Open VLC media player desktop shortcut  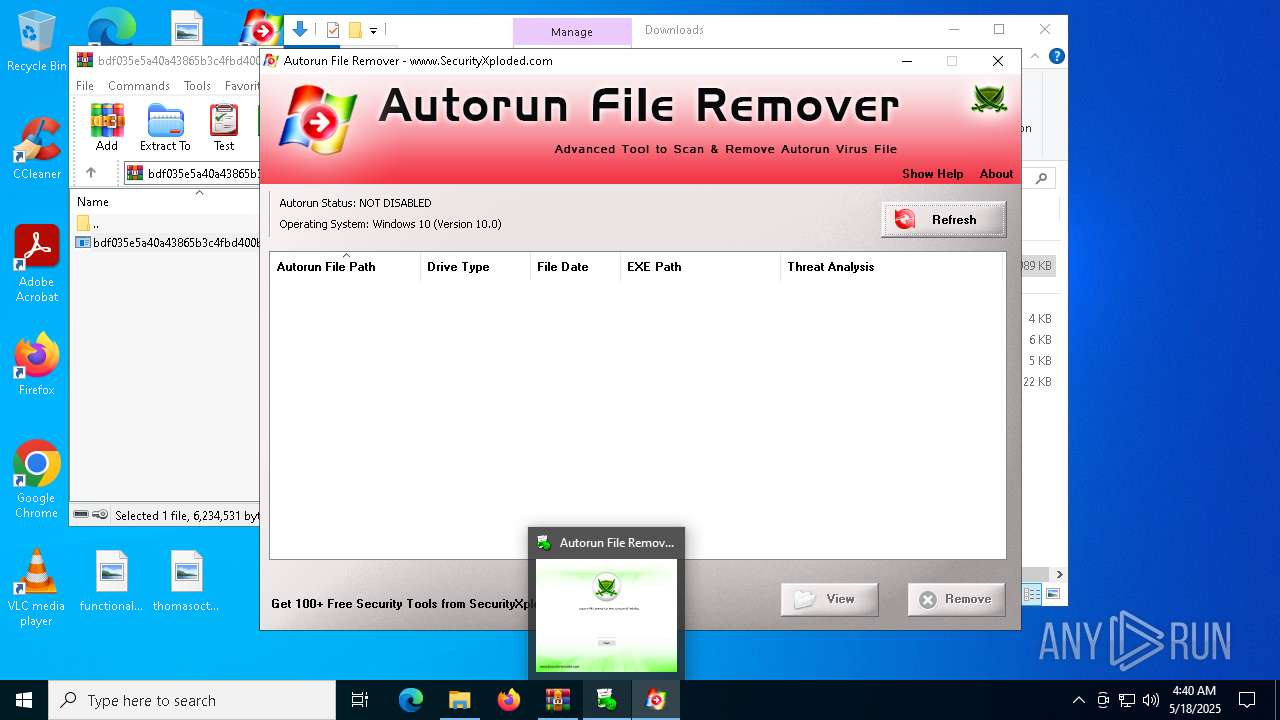point(36,588)
